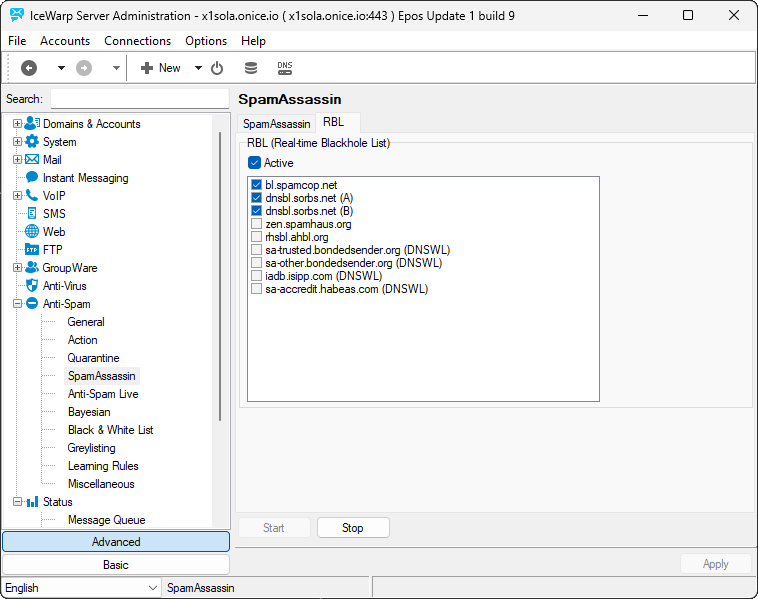Click the DNS tool icon in toolbar
The width and height of the screenshot is (758, 599).
pos(285,68)
